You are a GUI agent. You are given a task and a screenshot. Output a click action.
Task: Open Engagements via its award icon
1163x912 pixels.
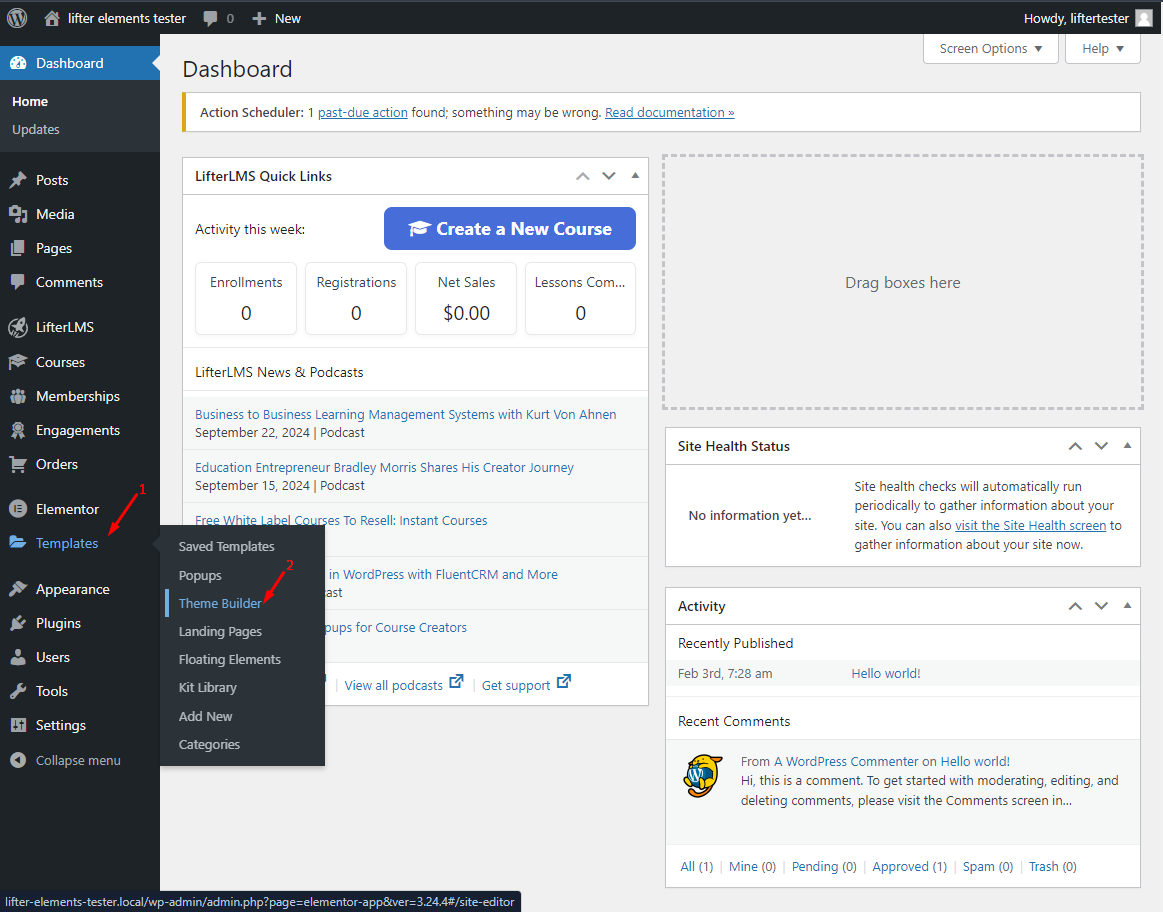(x=23, y=429)
